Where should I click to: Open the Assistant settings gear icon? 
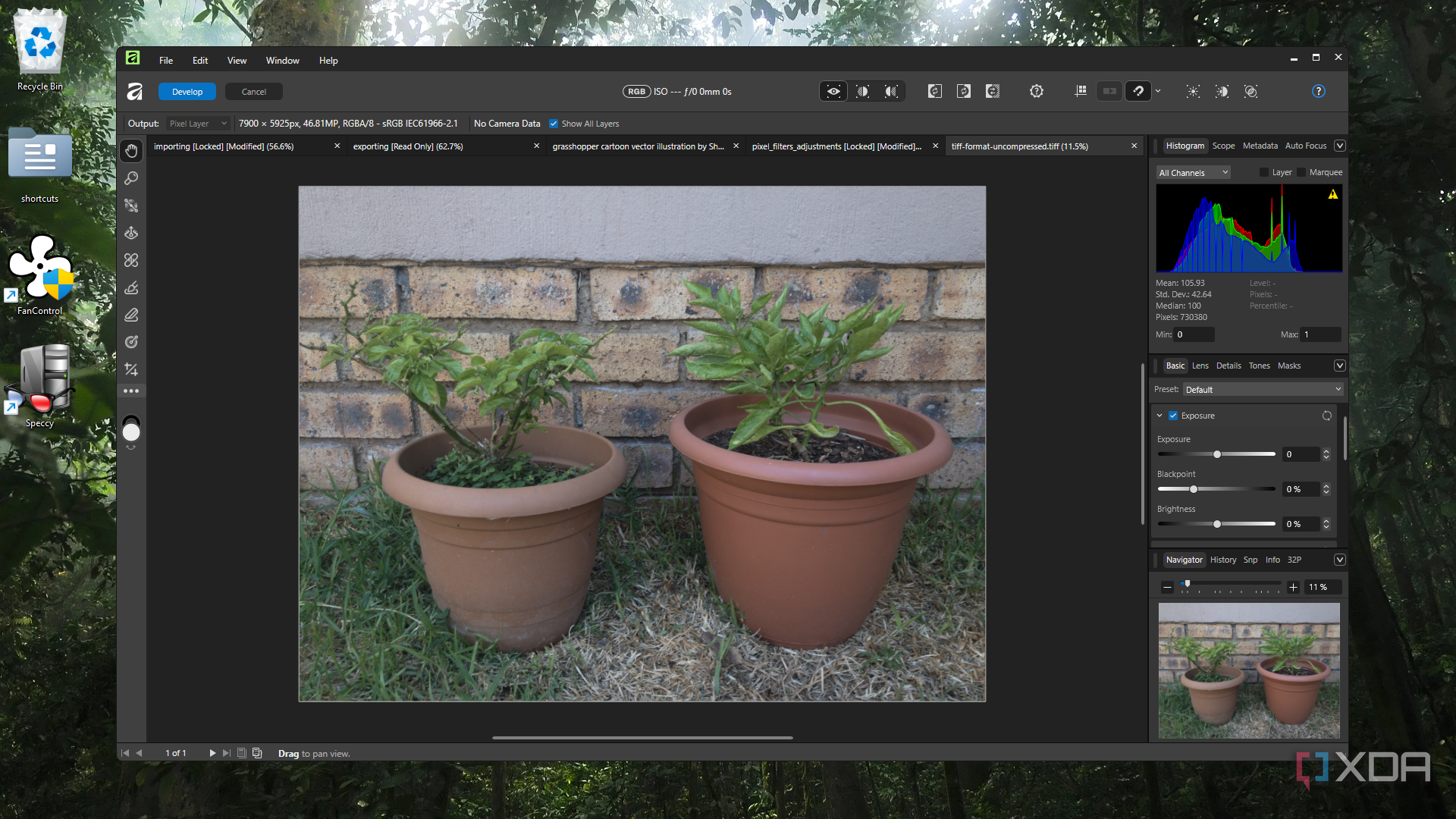(1037, 92)
